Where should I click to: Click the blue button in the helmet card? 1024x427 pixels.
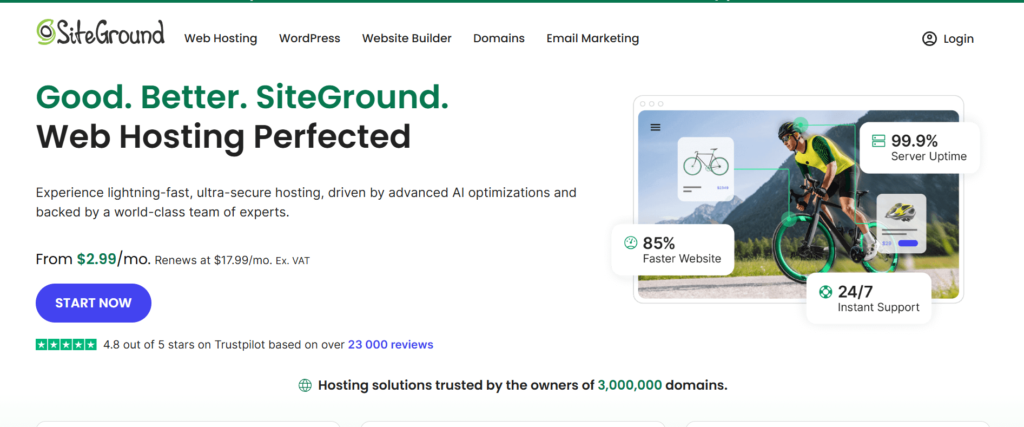908,244
